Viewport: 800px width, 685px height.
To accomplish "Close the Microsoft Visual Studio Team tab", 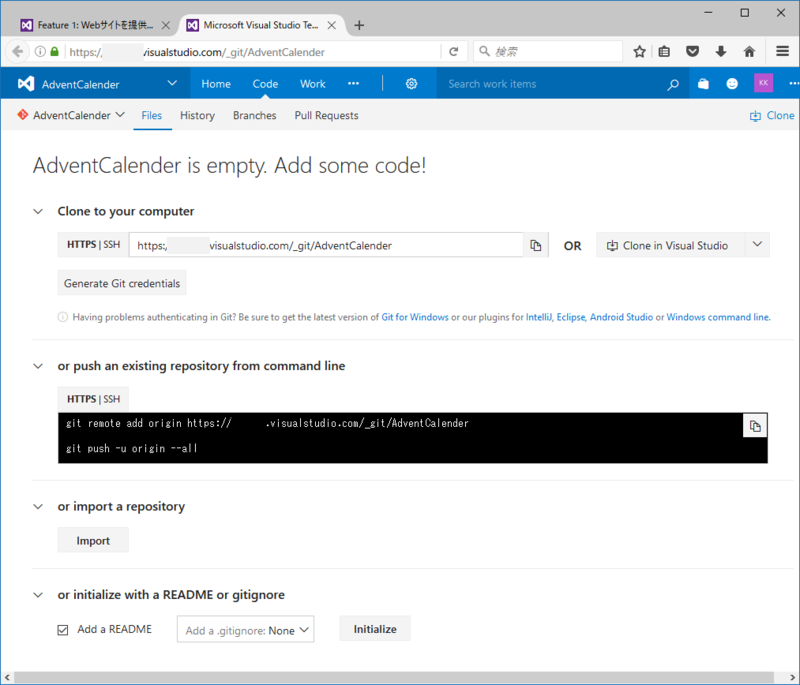I will (332, 25).
